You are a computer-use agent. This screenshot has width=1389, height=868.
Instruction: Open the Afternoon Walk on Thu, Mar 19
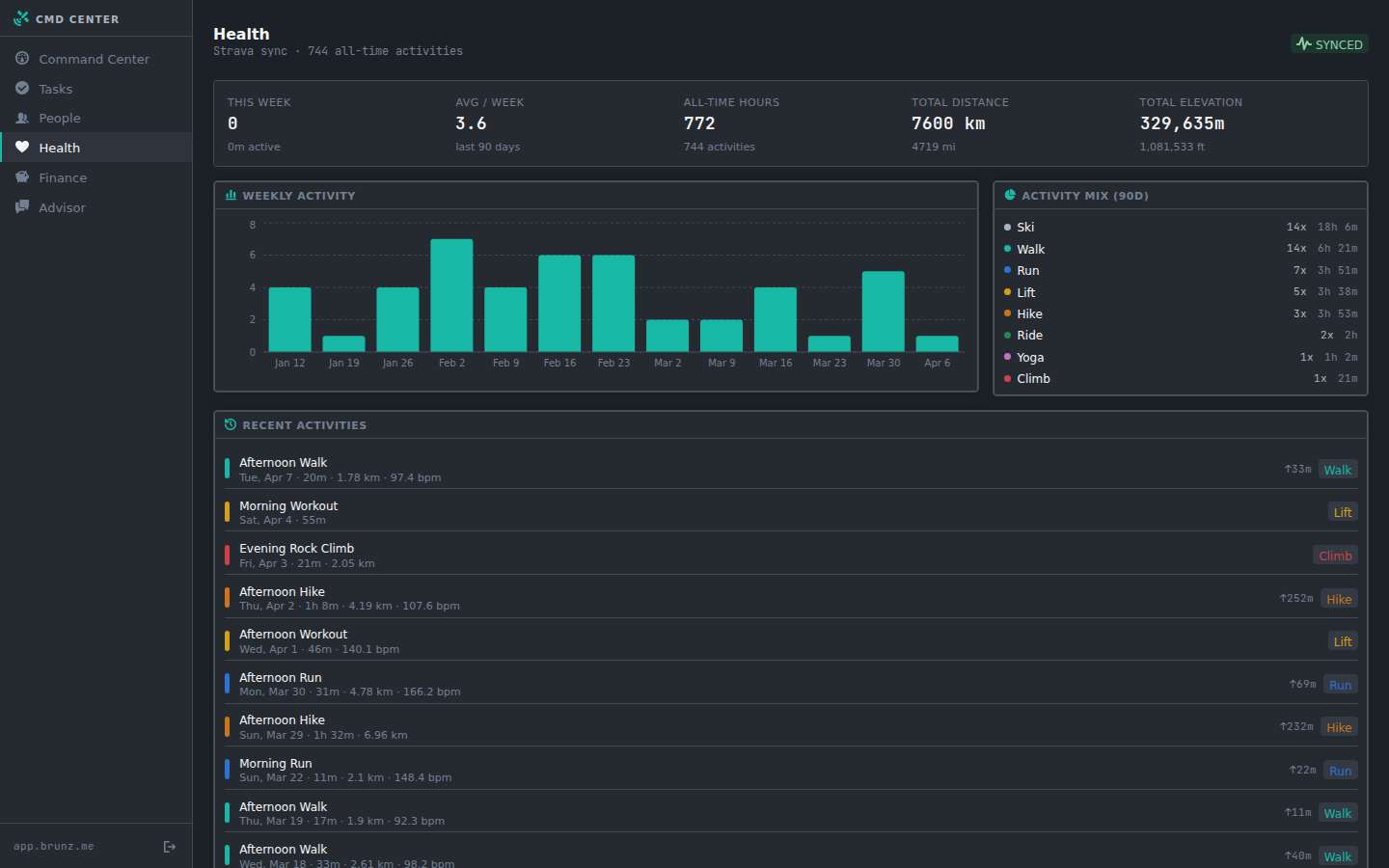click(x=791, y=813)
